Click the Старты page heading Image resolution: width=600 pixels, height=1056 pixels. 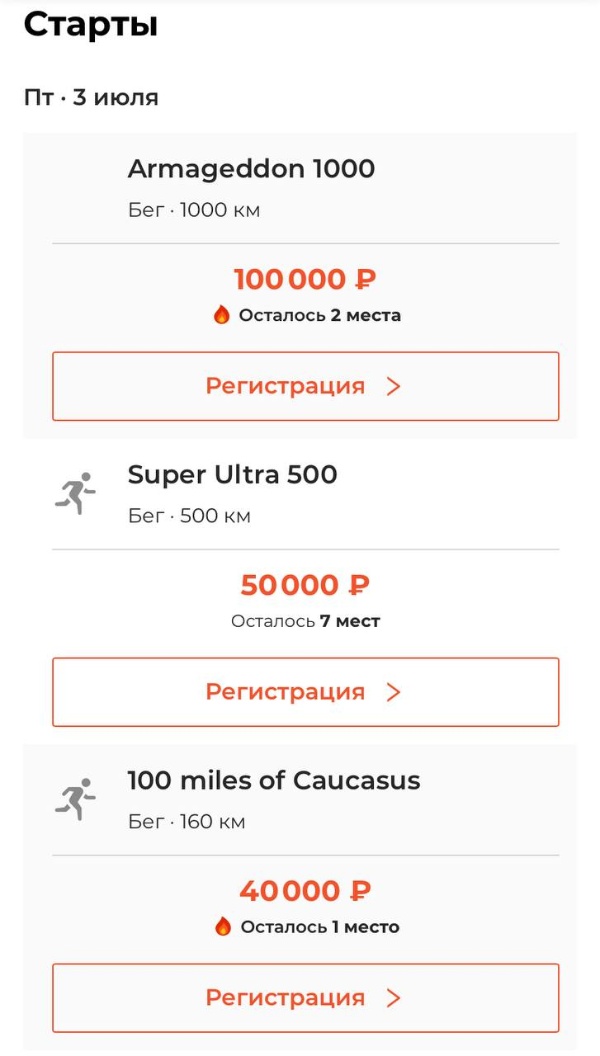click(x=89, y=24)
